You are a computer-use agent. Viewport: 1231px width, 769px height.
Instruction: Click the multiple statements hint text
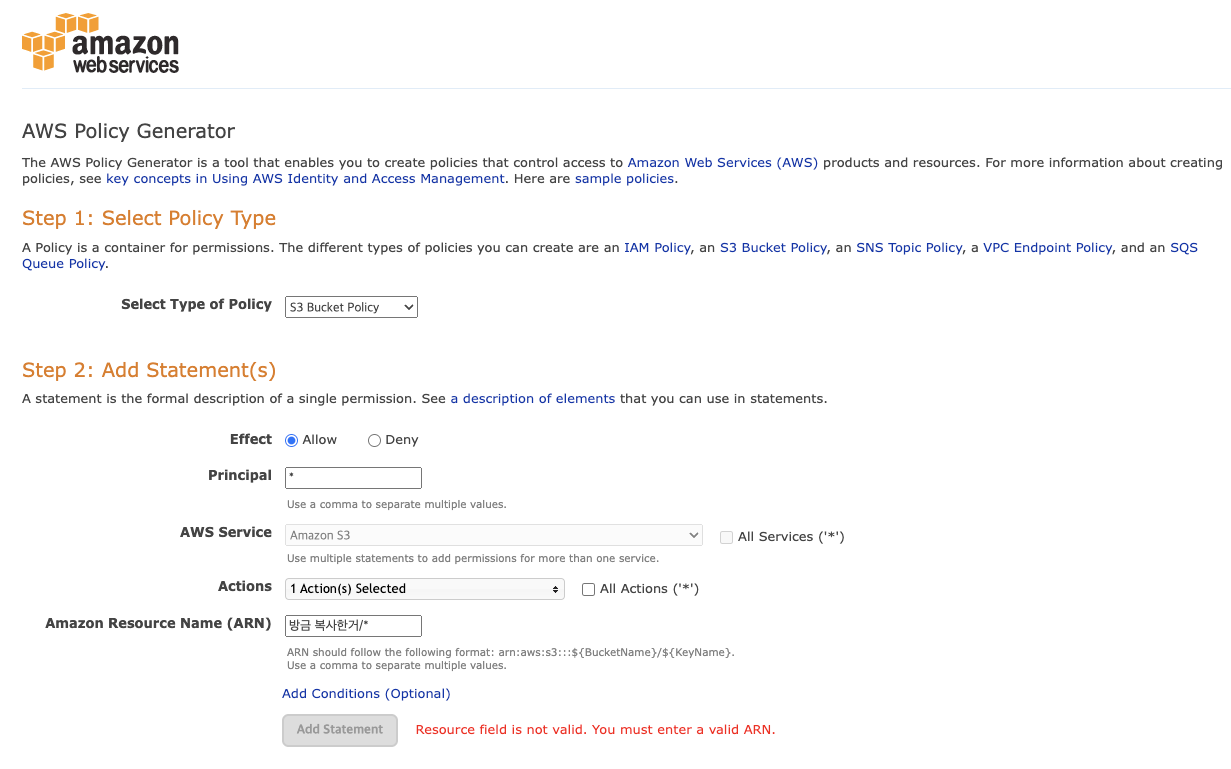pyautogui.click(x=473, y=558)
